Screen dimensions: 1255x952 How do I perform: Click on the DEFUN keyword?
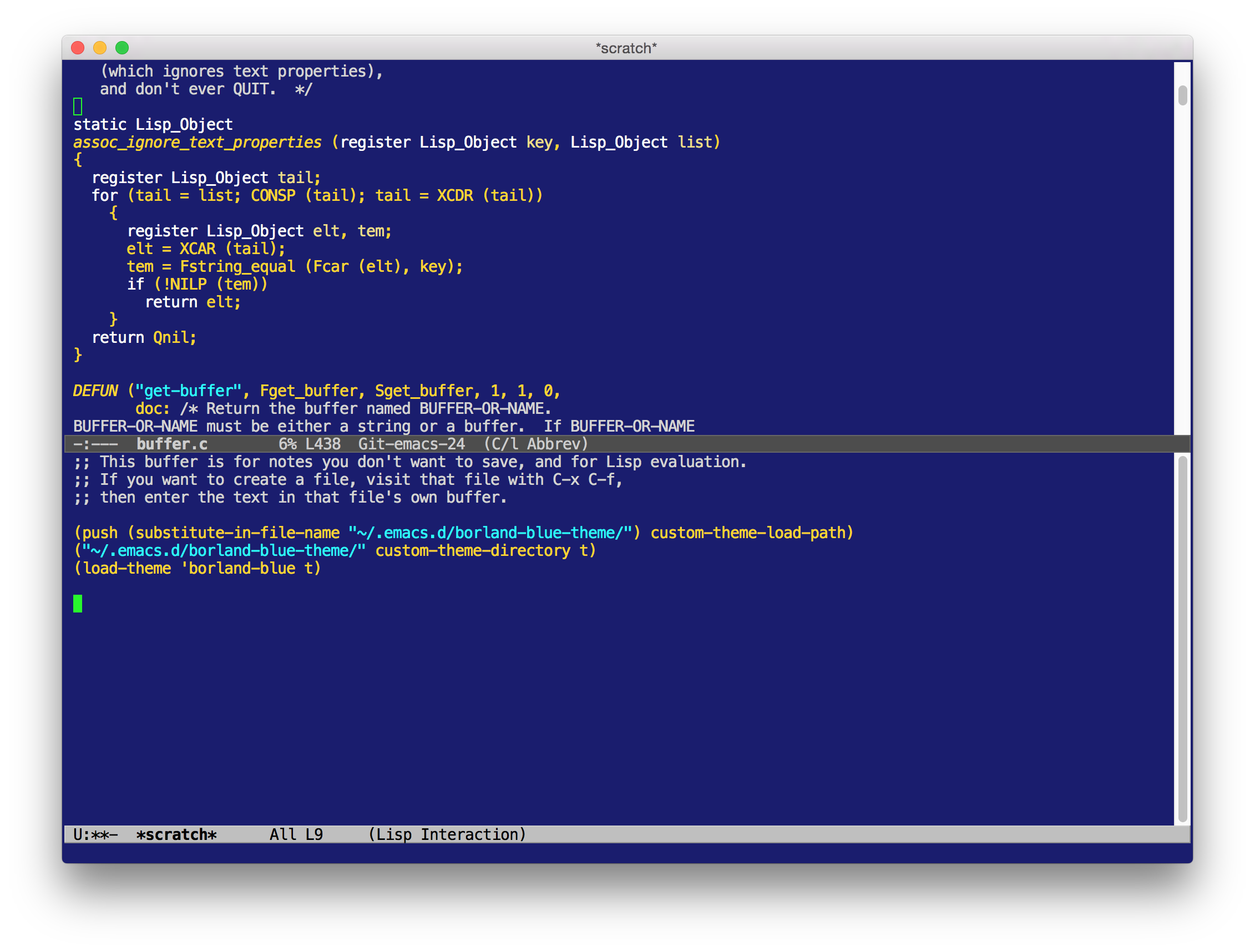[x=95, y=391]
